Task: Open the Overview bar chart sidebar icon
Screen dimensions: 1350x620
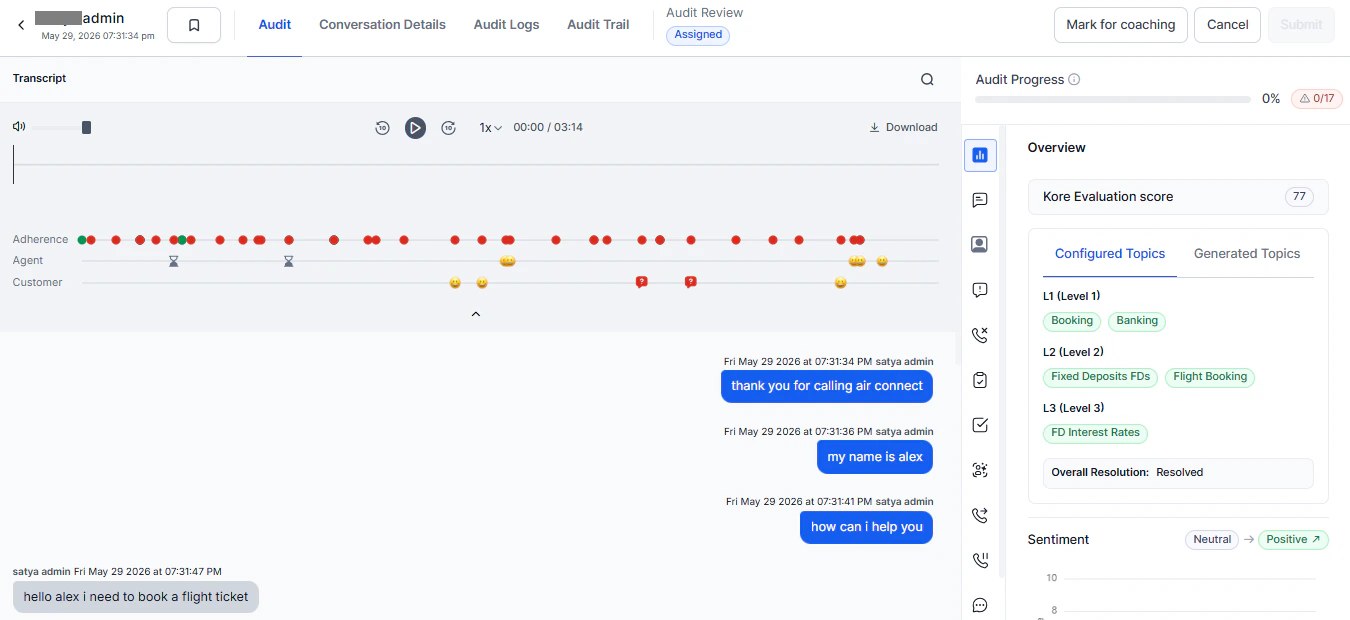Action: click(x=980, y=155)
